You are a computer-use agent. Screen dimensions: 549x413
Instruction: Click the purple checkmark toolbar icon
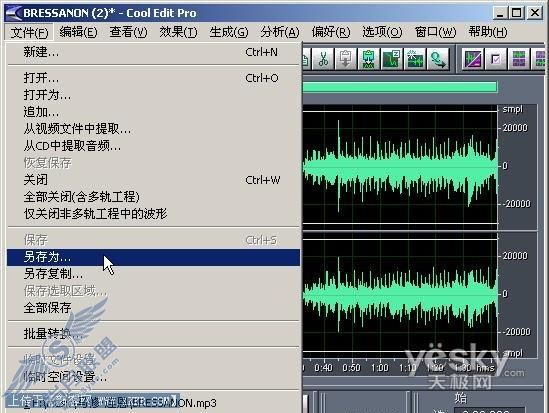pos(496,59)
